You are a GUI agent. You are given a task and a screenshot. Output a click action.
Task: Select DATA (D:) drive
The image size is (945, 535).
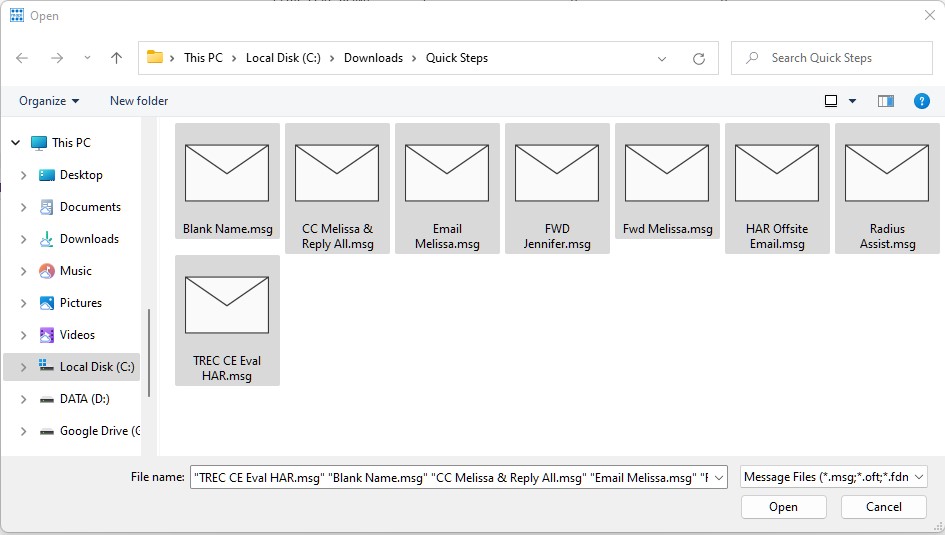tap(84, 398)
